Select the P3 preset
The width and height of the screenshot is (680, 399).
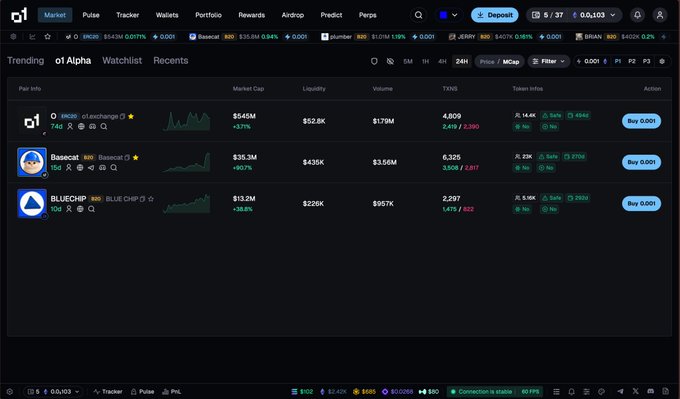tap(647, 61)
